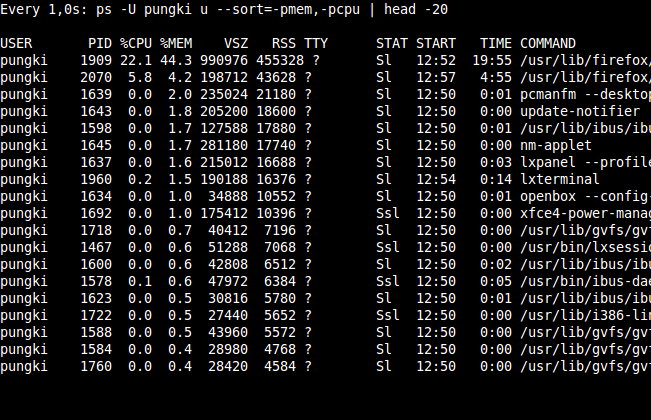Screen dimensions: 651x420
Task: Click the openbox --config command
Action: pos(585,197)
